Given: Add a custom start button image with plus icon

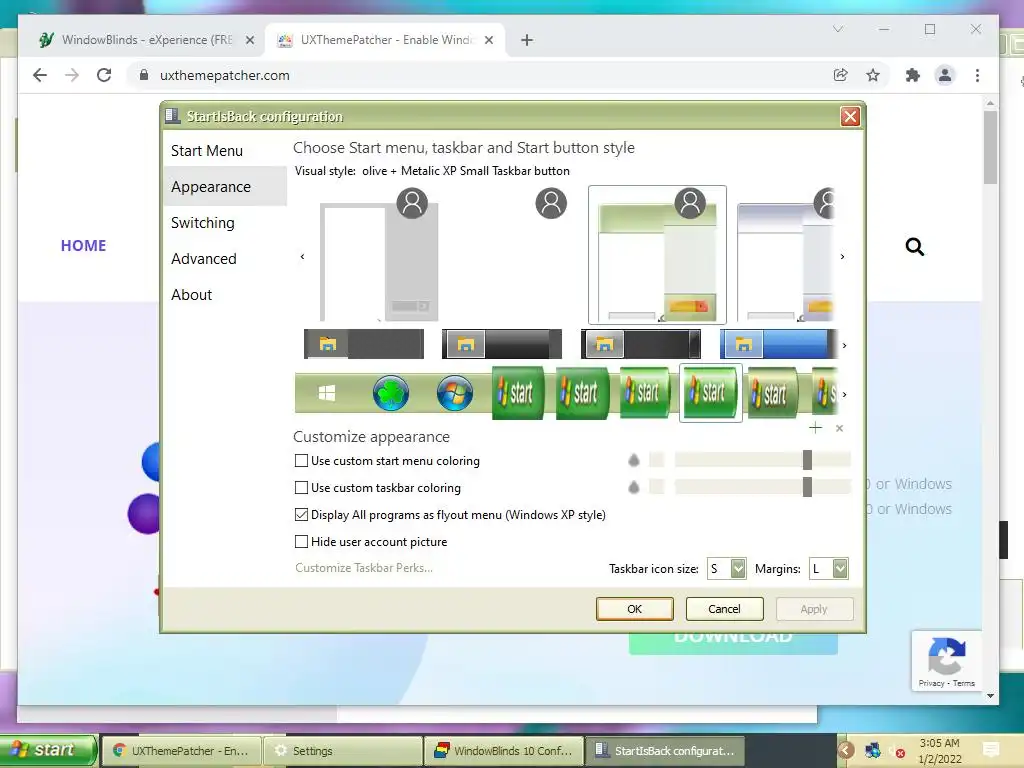Looking at the screenshot, I should [x=815, y=428].
